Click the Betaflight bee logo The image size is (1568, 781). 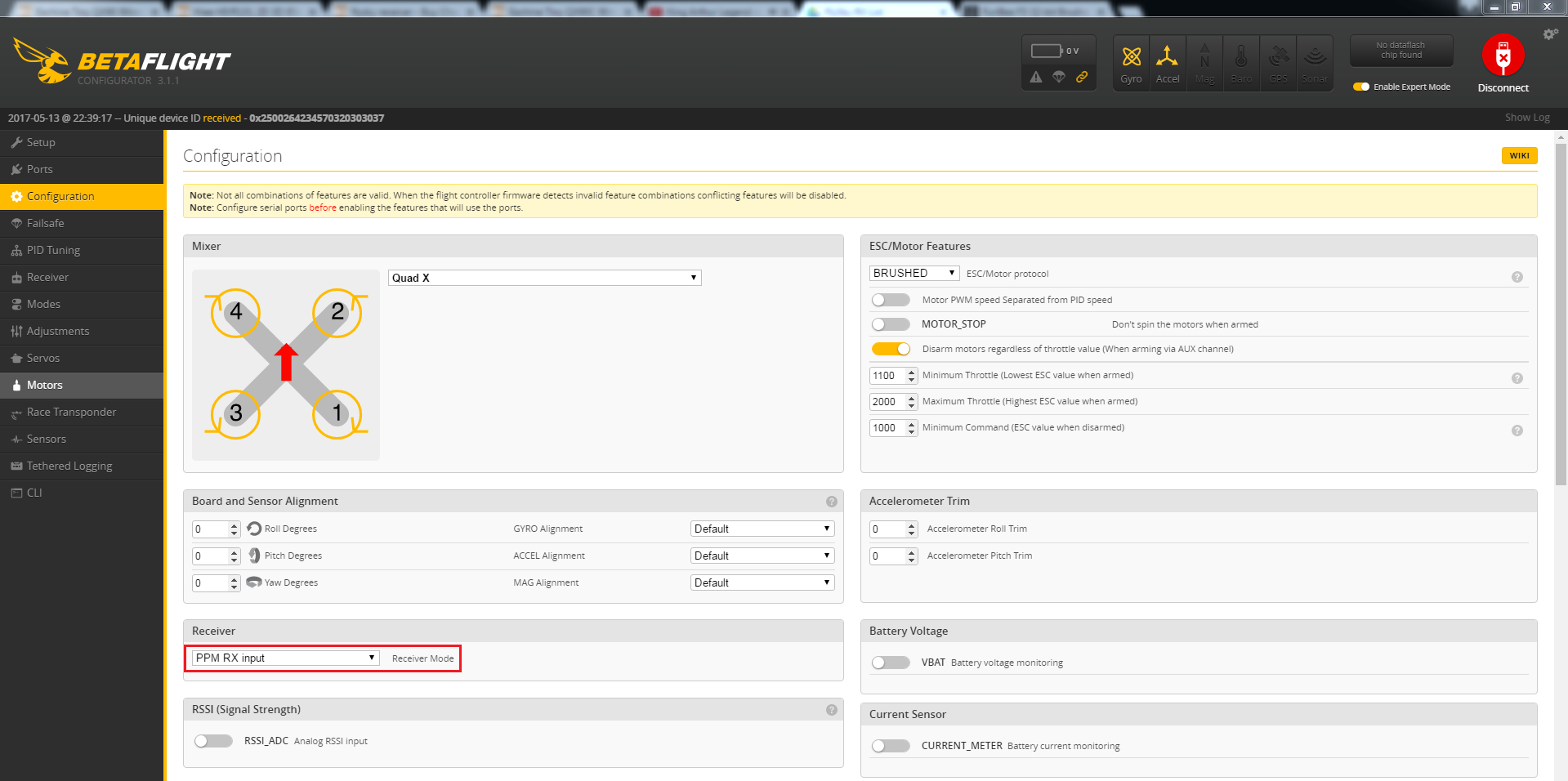point(42,60)
